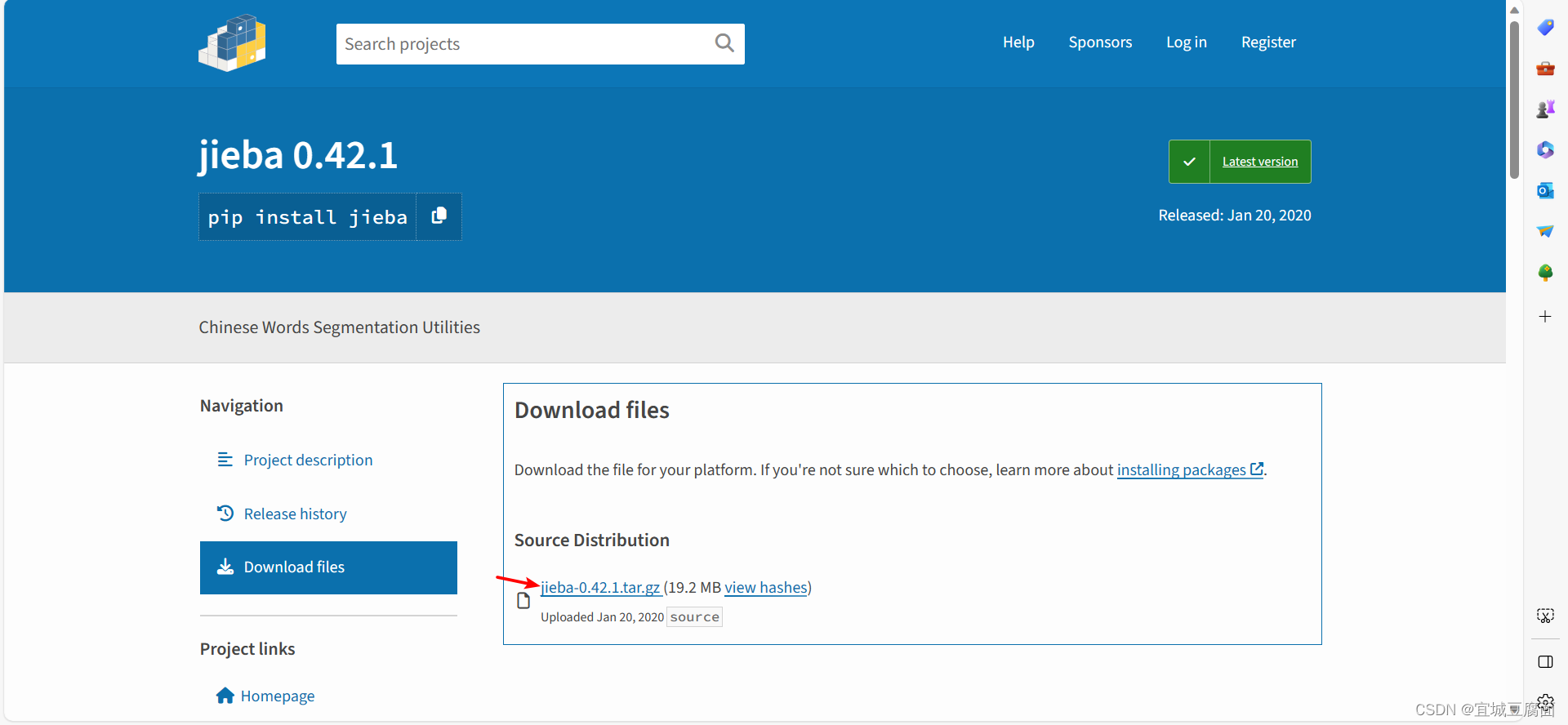Click Uploaded Jan 20, 2020 text

pyautogui.click(x=602, y=617)
